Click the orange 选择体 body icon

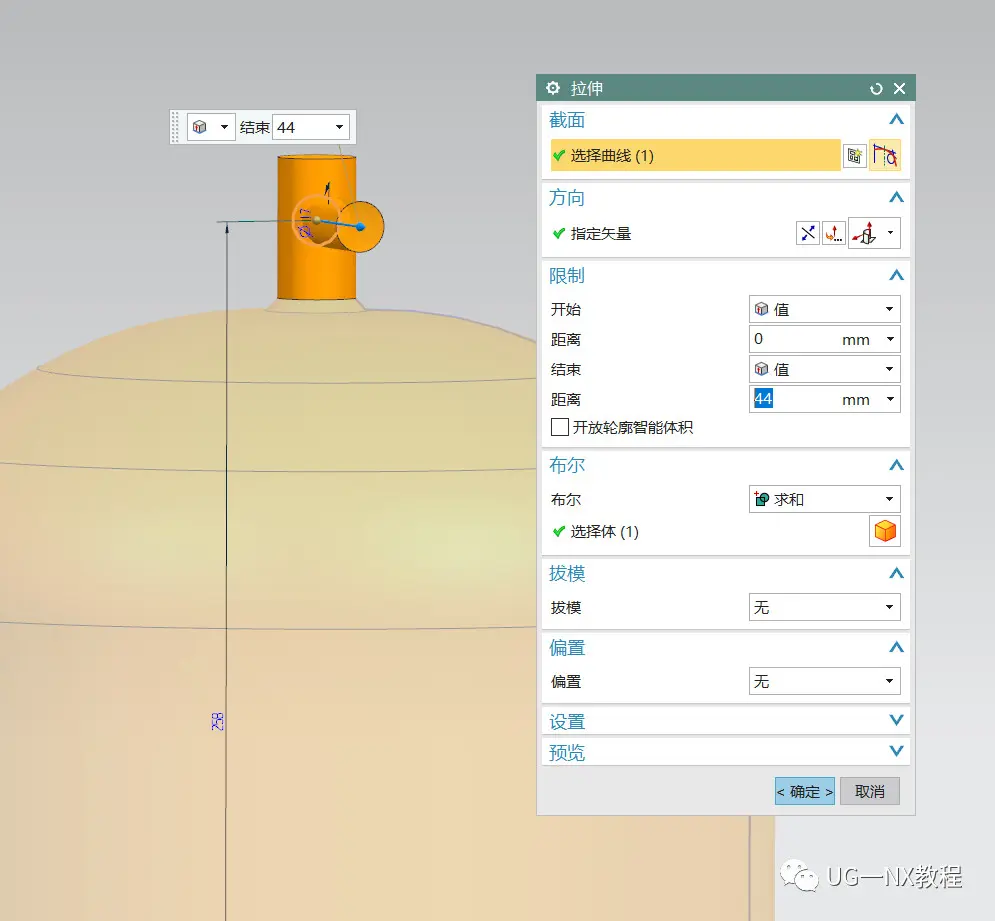pos(885,532)
